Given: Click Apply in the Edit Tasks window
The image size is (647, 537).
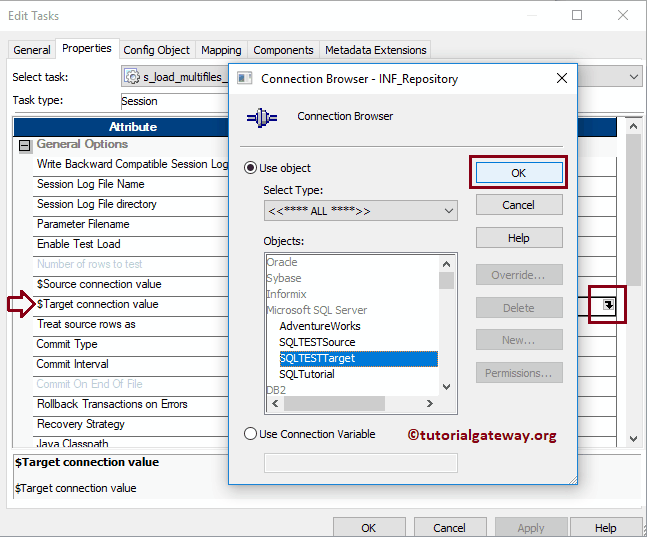Looking at the screenshot, I should pos(531,528).
